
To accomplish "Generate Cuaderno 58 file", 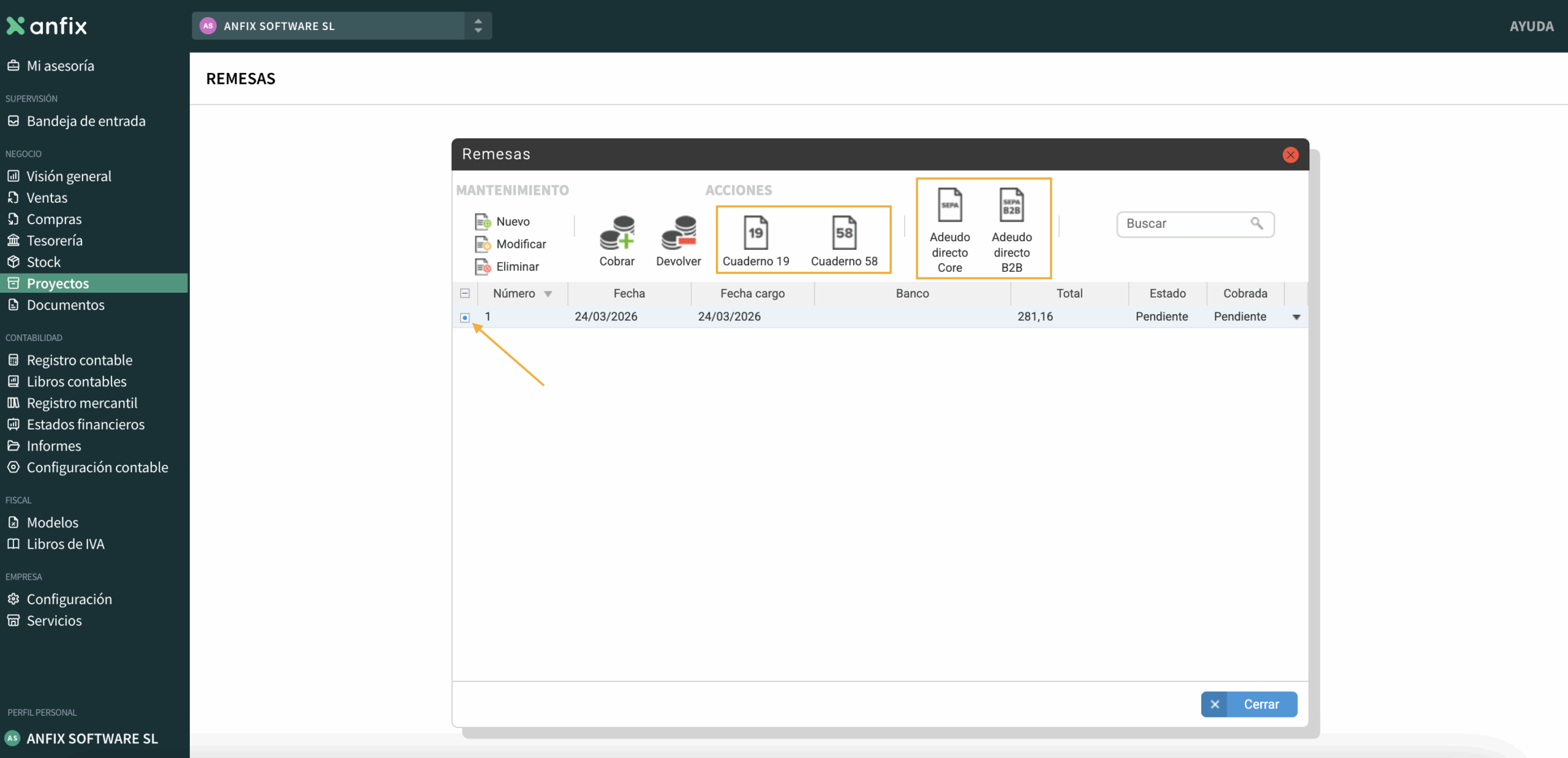I will point(844,233).
